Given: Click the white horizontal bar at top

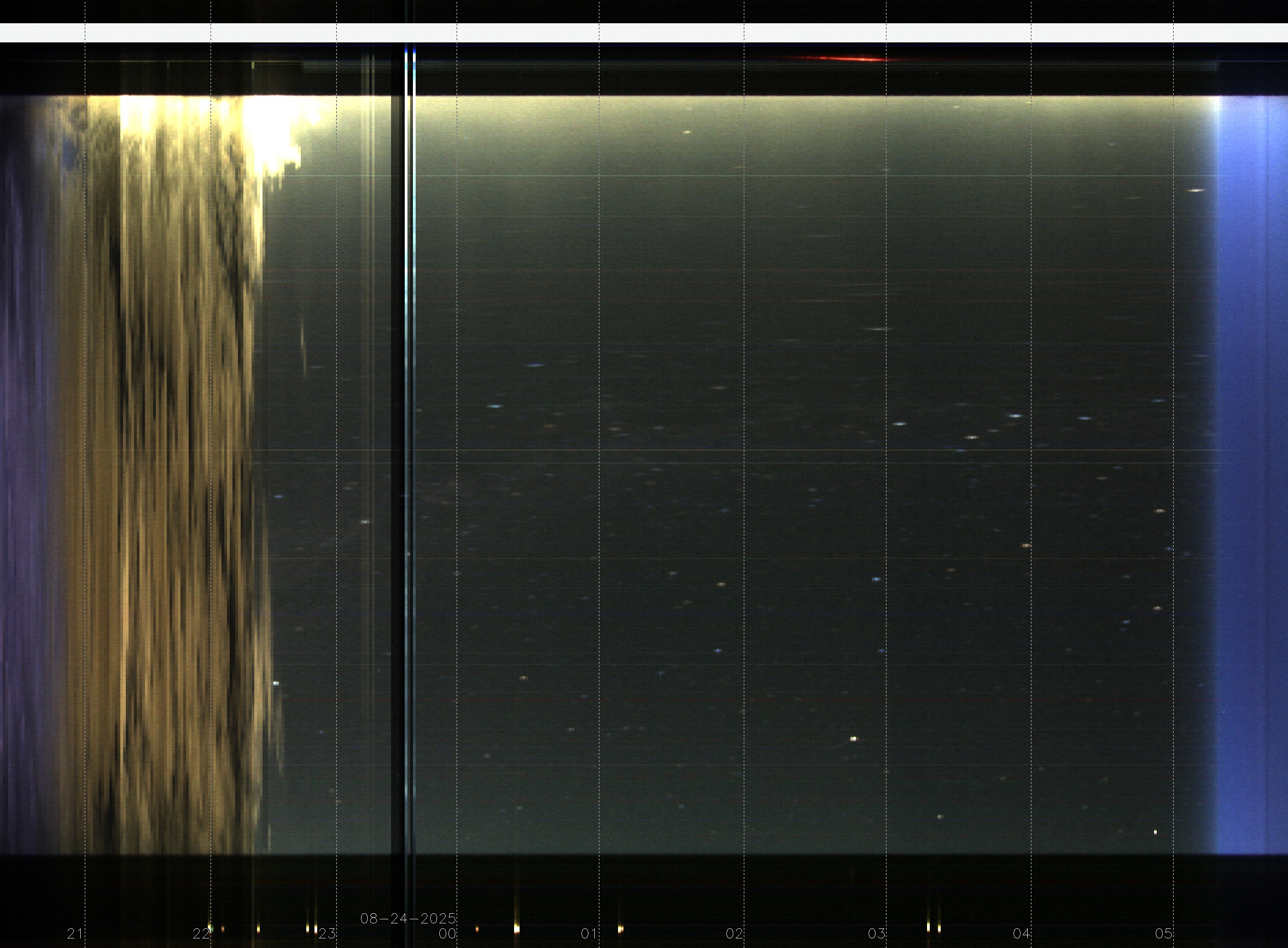Looking at the screenshot, I should [x=644, y=33].
